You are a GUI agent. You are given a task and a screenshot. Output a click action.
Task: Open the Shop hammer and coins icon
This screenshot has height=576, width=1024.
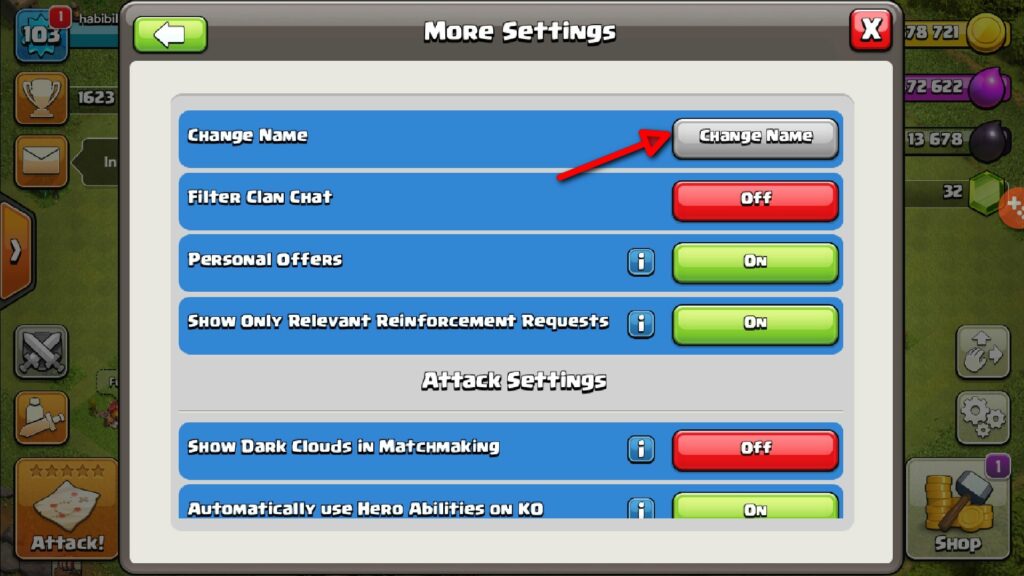957,509
